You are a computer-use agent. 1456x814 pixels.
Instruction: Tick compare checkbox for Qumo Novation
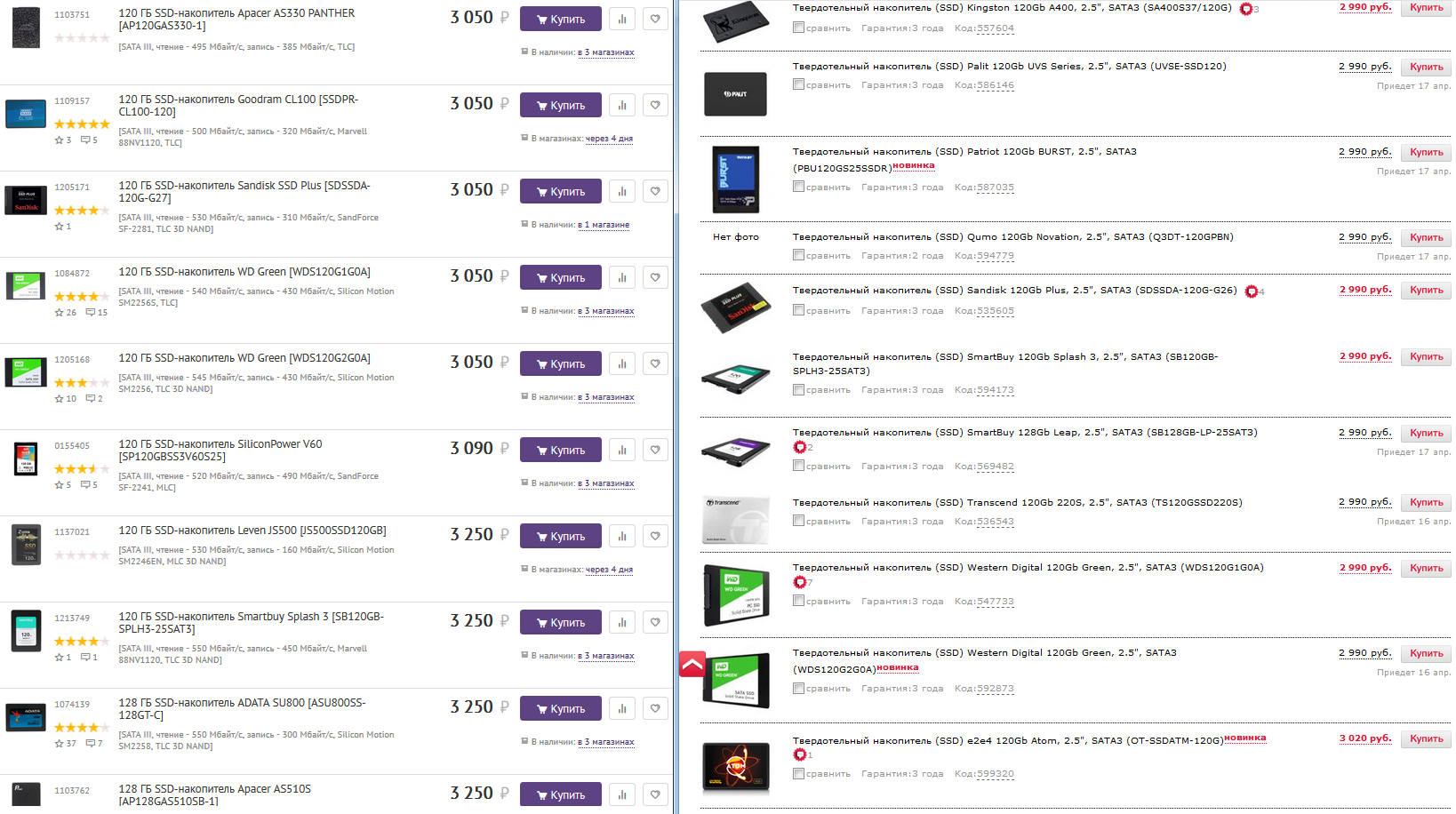(798, 255)
